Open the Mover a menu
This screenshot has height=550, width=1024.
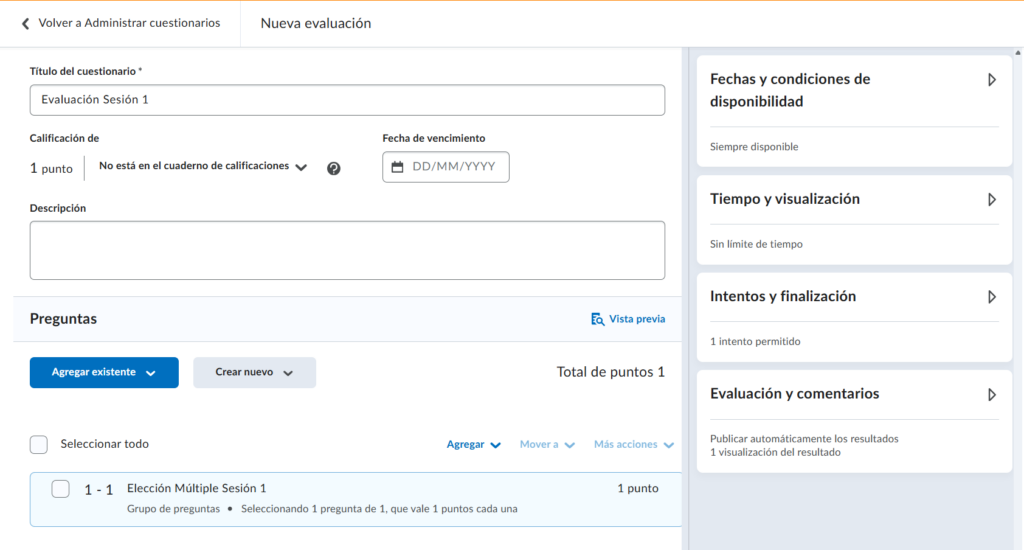(547, 444)
